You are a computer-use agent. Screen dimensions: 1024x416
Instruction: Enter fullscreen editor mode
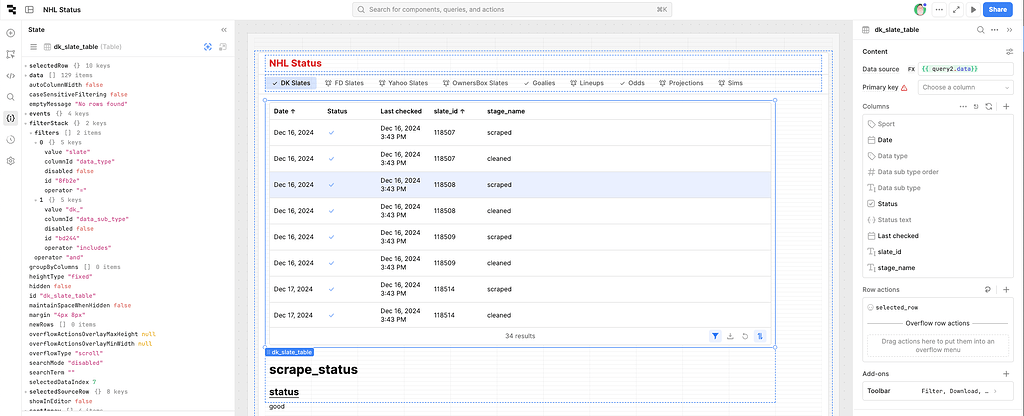956,10
